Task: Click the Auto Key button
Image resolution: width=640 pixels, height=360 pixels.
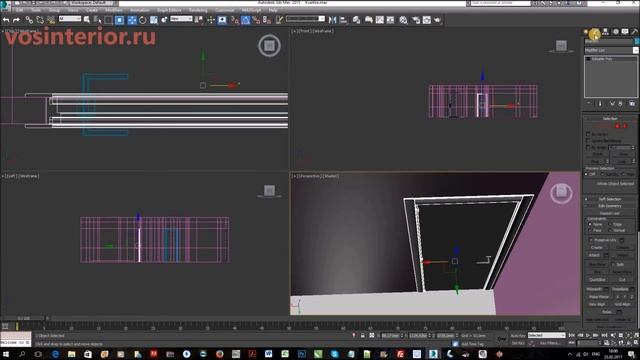Action: click(518, 336)
